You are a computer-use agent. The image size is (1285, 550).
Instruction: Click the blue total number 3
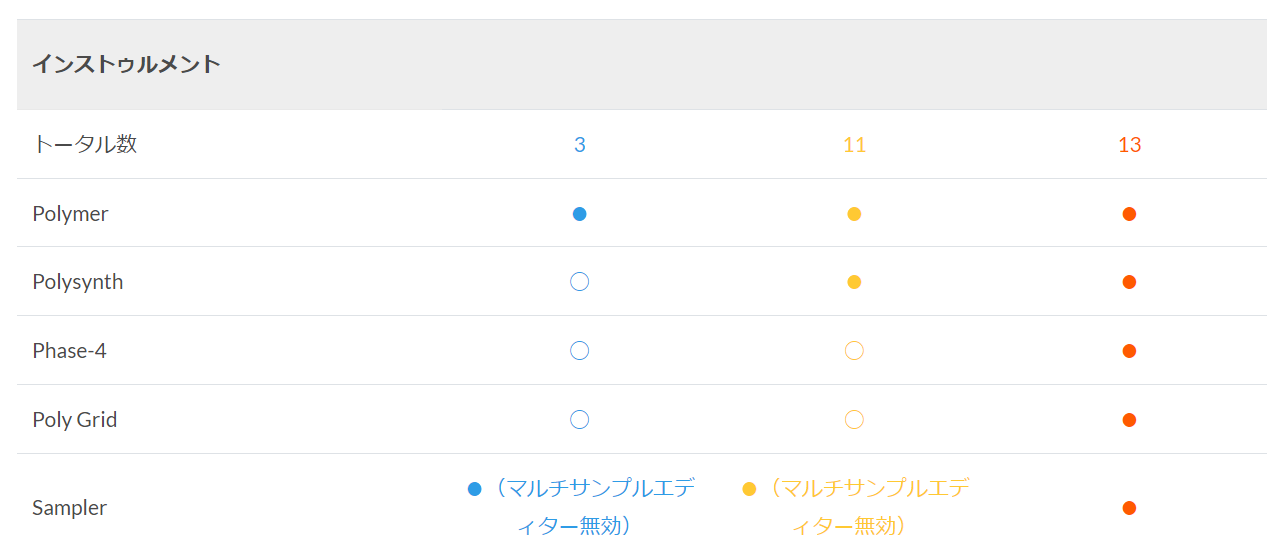[579, 145]
